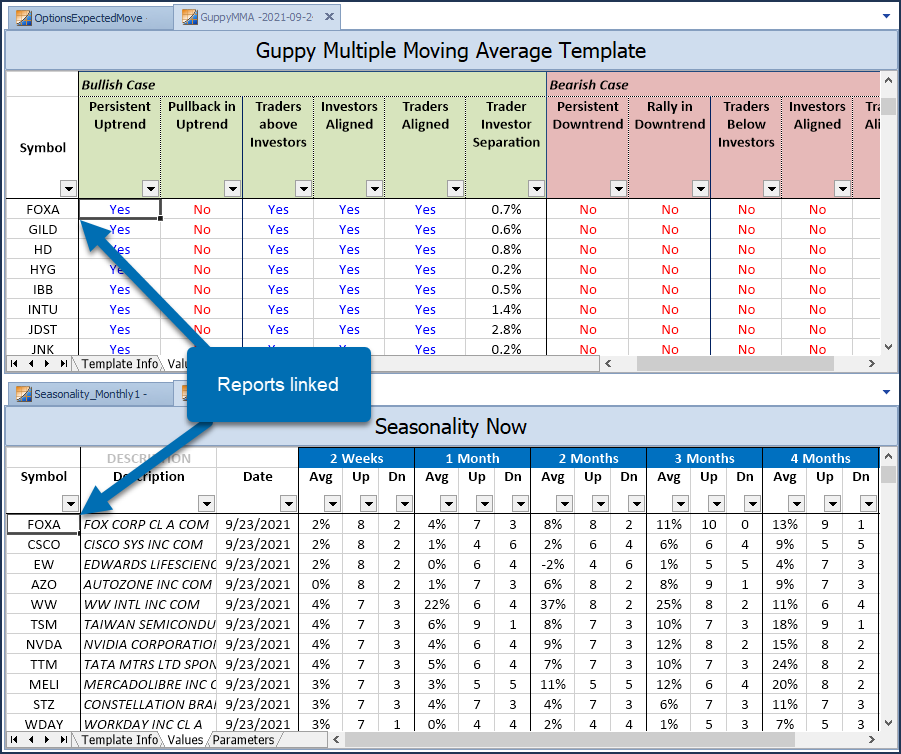901x754 pixels.
Task: Go to last sheet in Seasonality report
Action: [x=63, y=739]
